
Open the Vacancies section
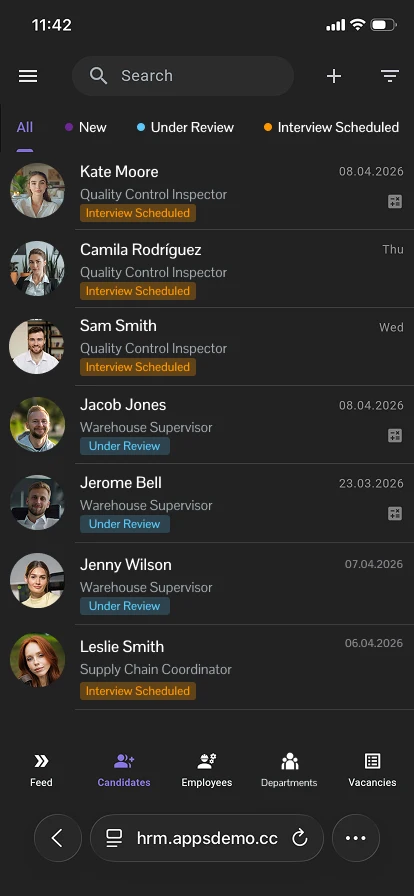click(x=372, y=770)
